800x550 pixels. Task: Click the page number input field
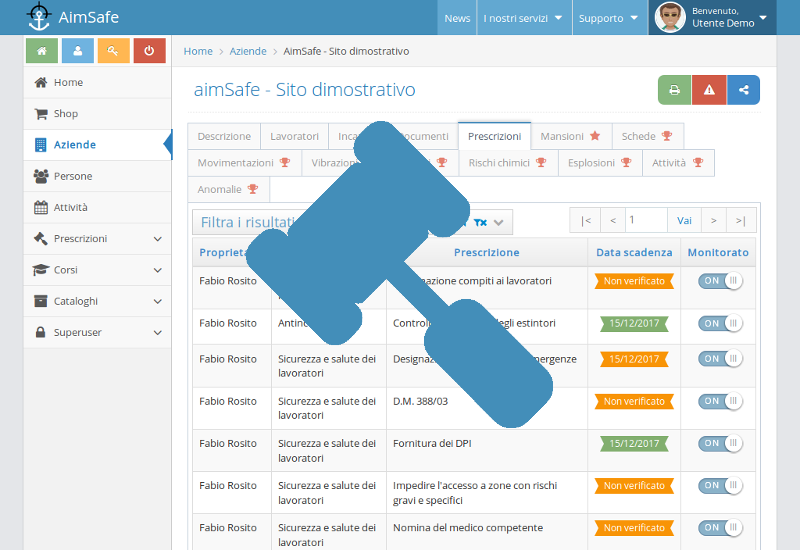[x=646, y=220]
